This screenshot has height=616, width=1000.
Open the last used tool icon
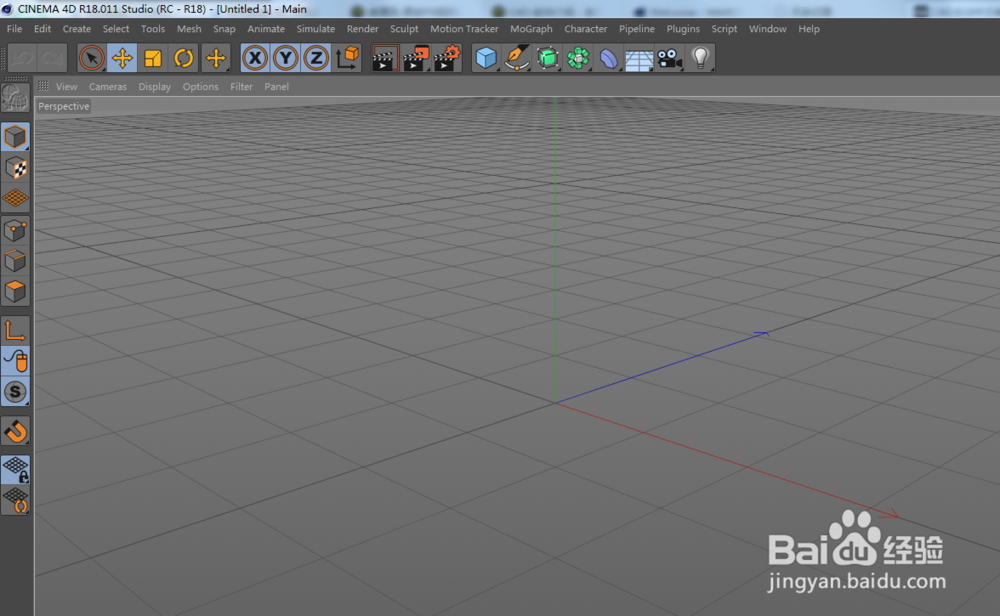pos(216,59)
